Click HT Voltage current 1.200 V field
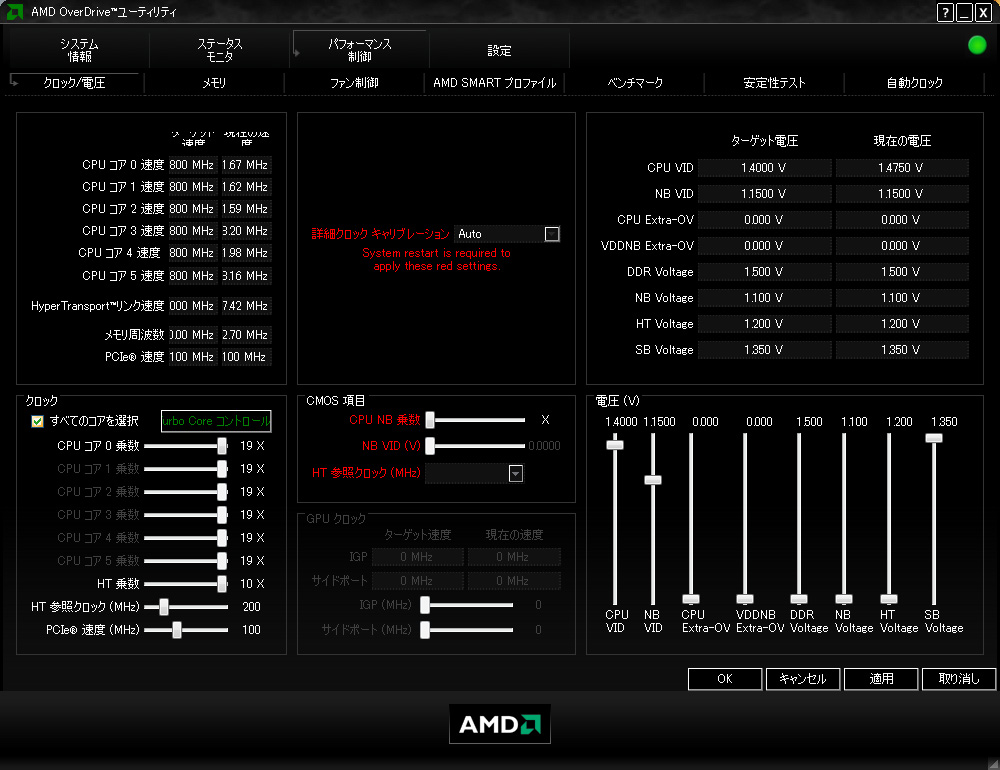This screenshot has height=770, width=1000. pos(902,323)
